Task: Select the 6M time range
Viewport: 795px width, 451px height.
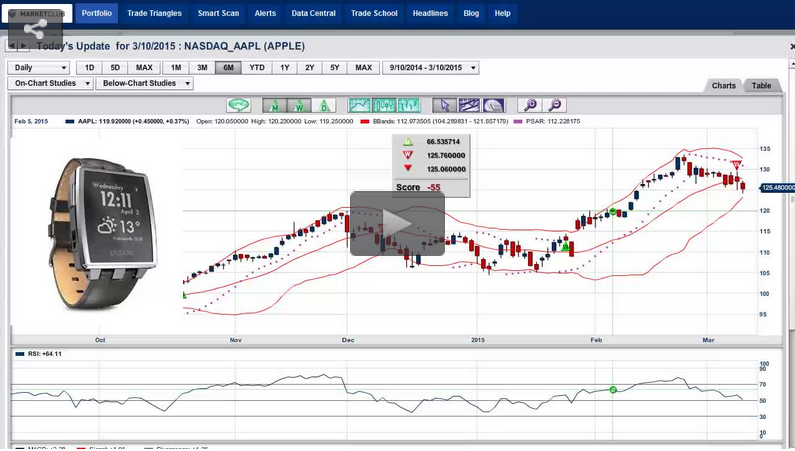Action: (x=228, y=67)
